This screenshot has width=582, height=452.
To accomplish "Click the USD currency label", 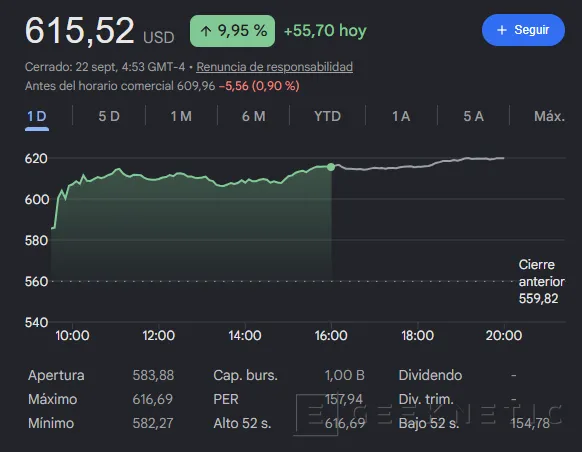I will click(x=158, y=37).
